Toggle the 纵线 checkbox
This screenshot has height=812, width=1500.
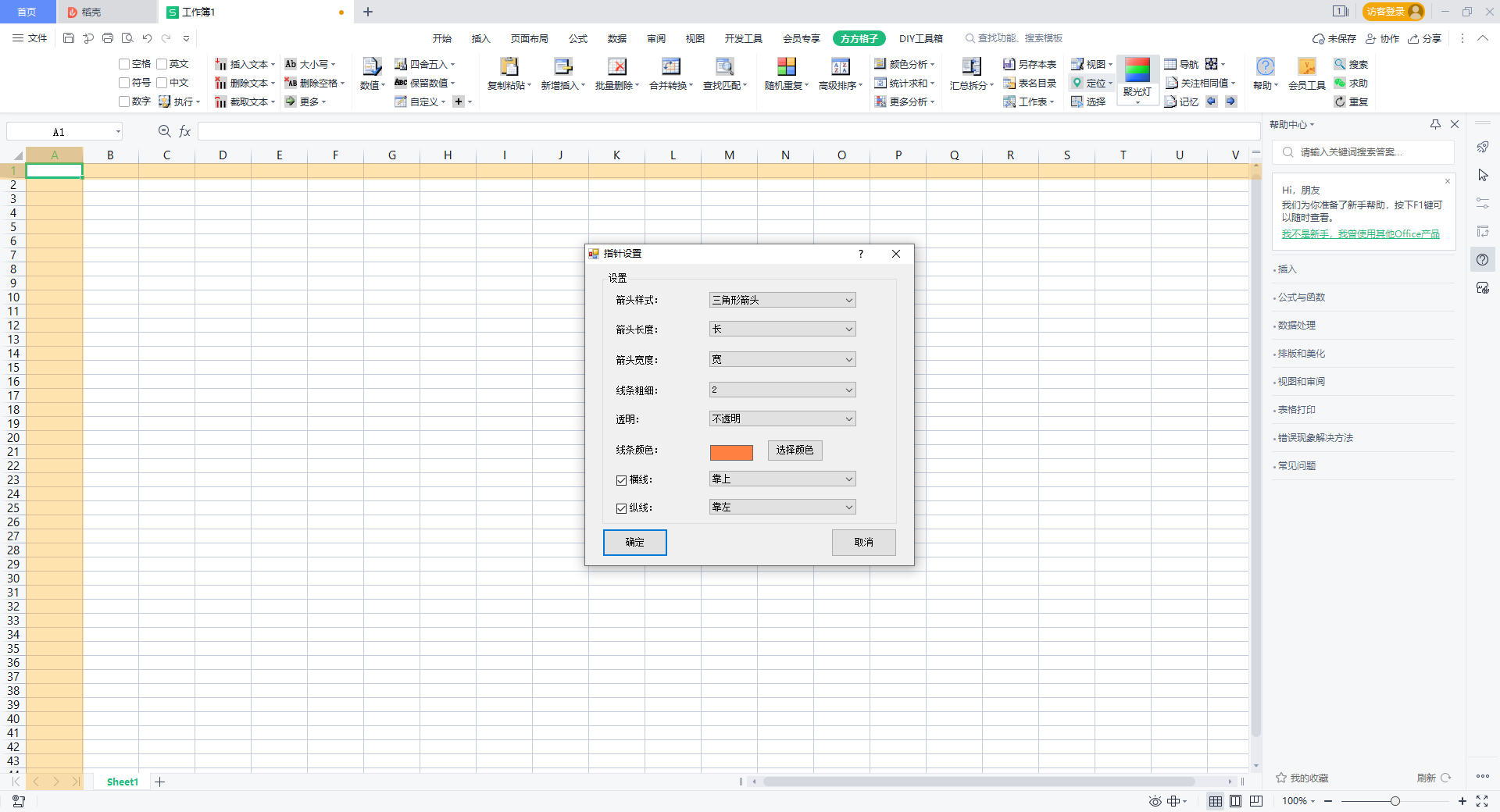[622, 508]
